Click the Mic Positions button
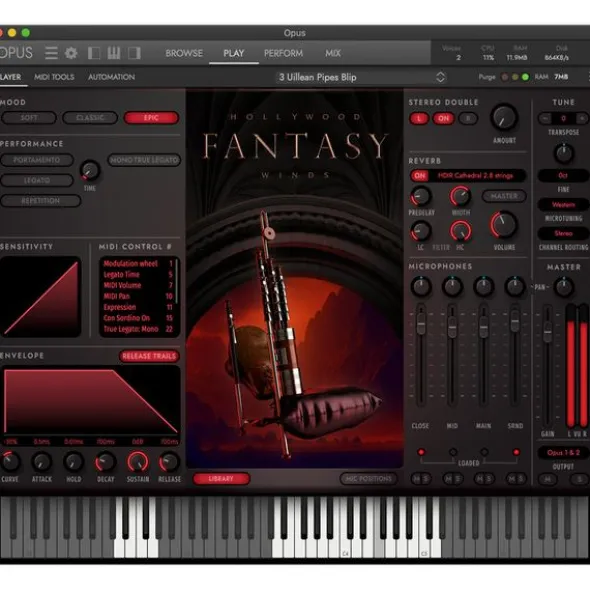Image resolution: width=590 pixels, height=591 pixels. 368,479
